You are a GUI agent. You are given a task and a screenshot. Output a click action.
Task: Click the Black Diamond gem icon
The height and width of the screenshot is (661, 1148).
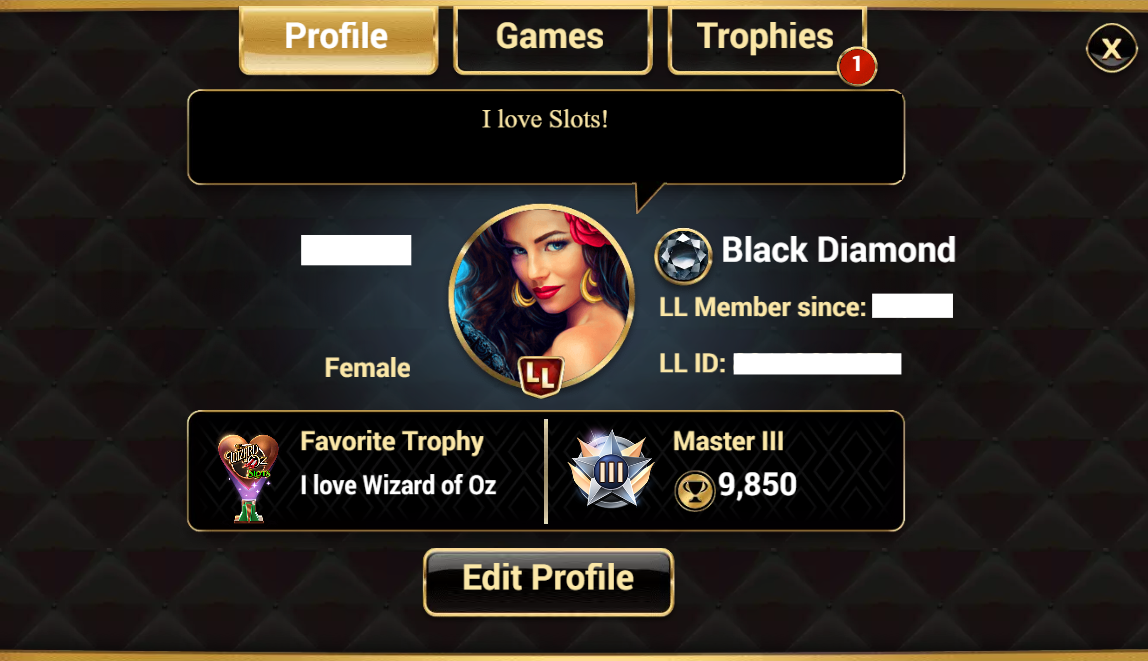click(x=682, y=255)
